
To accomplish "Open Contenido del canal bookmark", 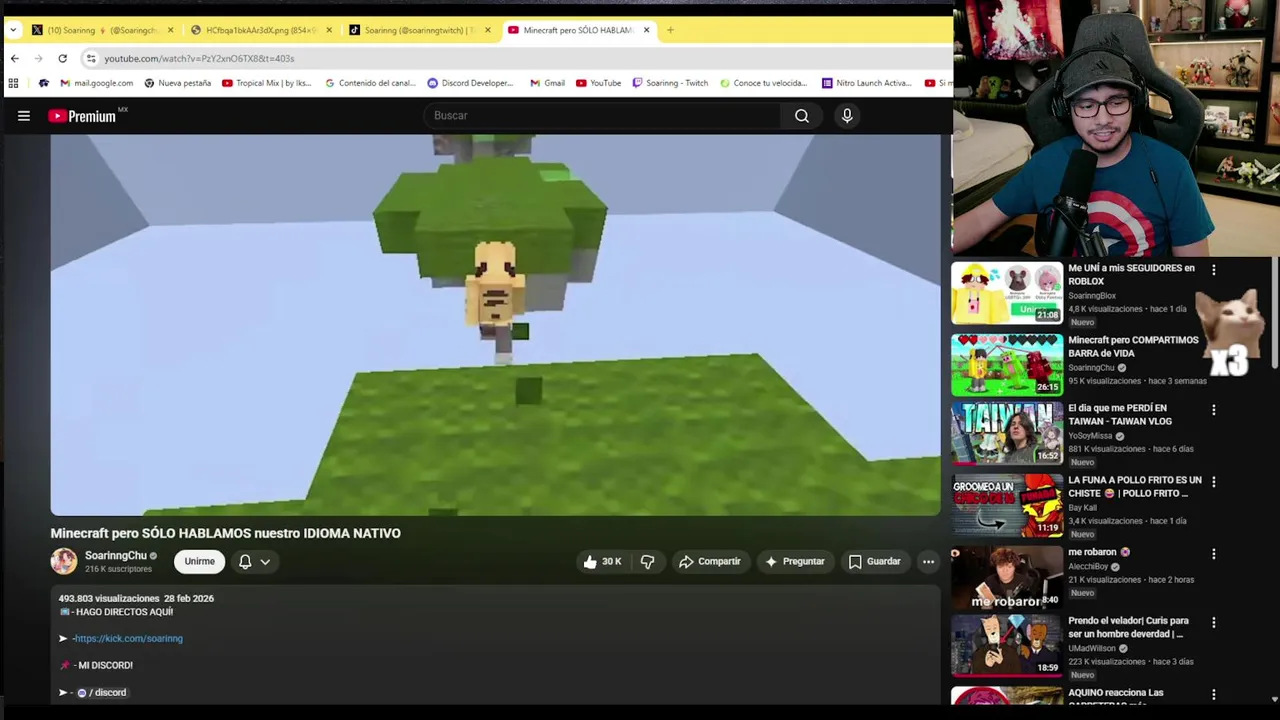I will (x=370, y=83).
